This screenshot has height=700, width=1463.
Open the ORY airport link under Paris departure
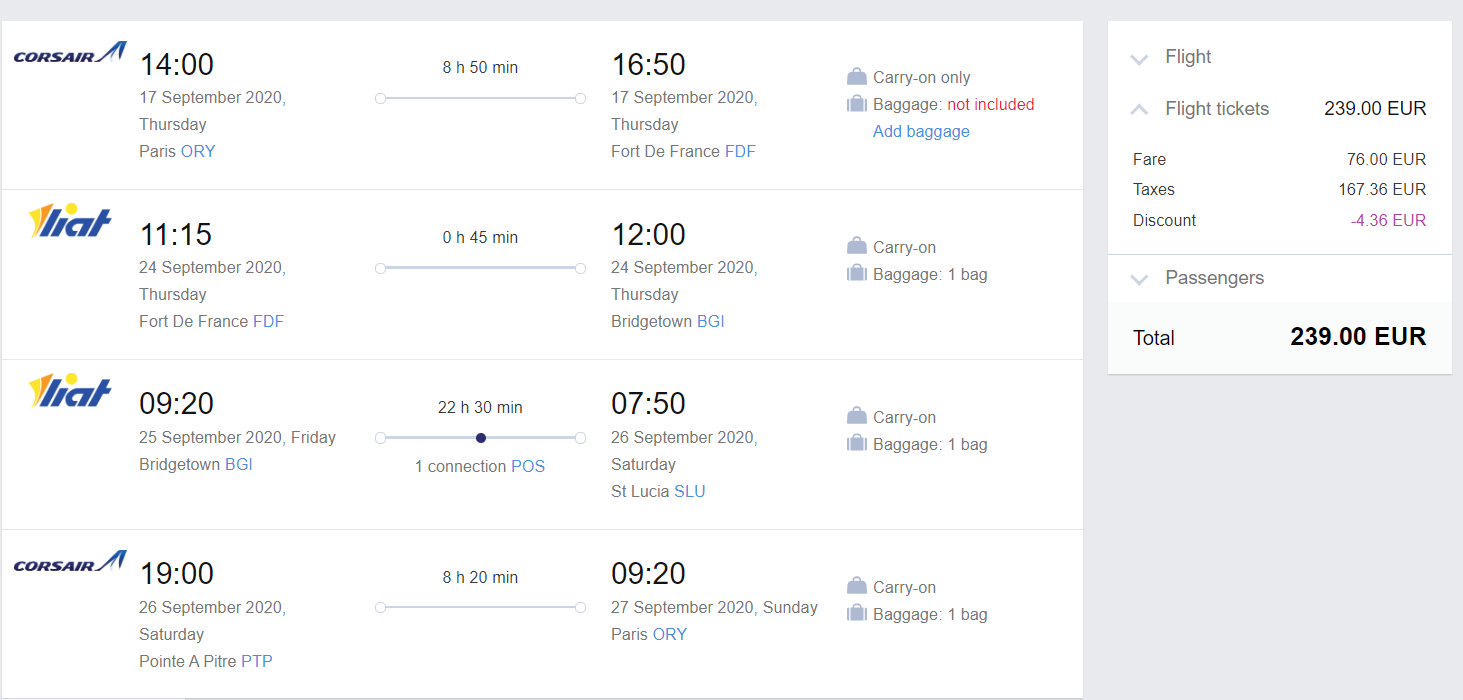pyautogui.click(x=198, y=151)
